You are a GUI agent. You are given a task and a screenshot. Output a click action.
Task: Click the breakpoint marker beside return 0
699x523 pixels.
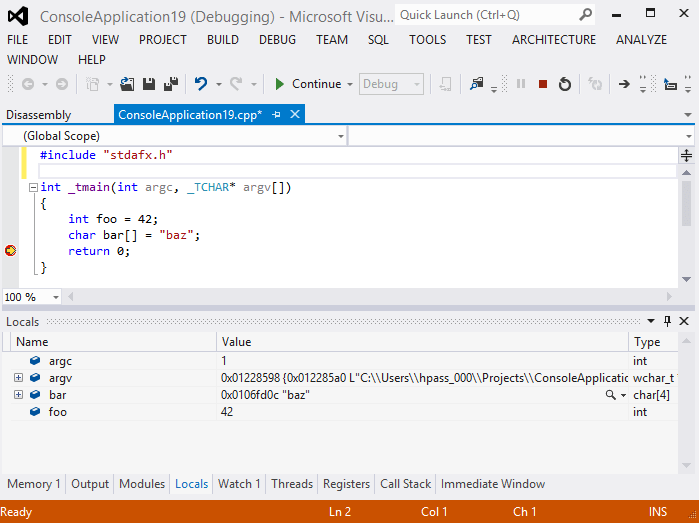[10, 251]
